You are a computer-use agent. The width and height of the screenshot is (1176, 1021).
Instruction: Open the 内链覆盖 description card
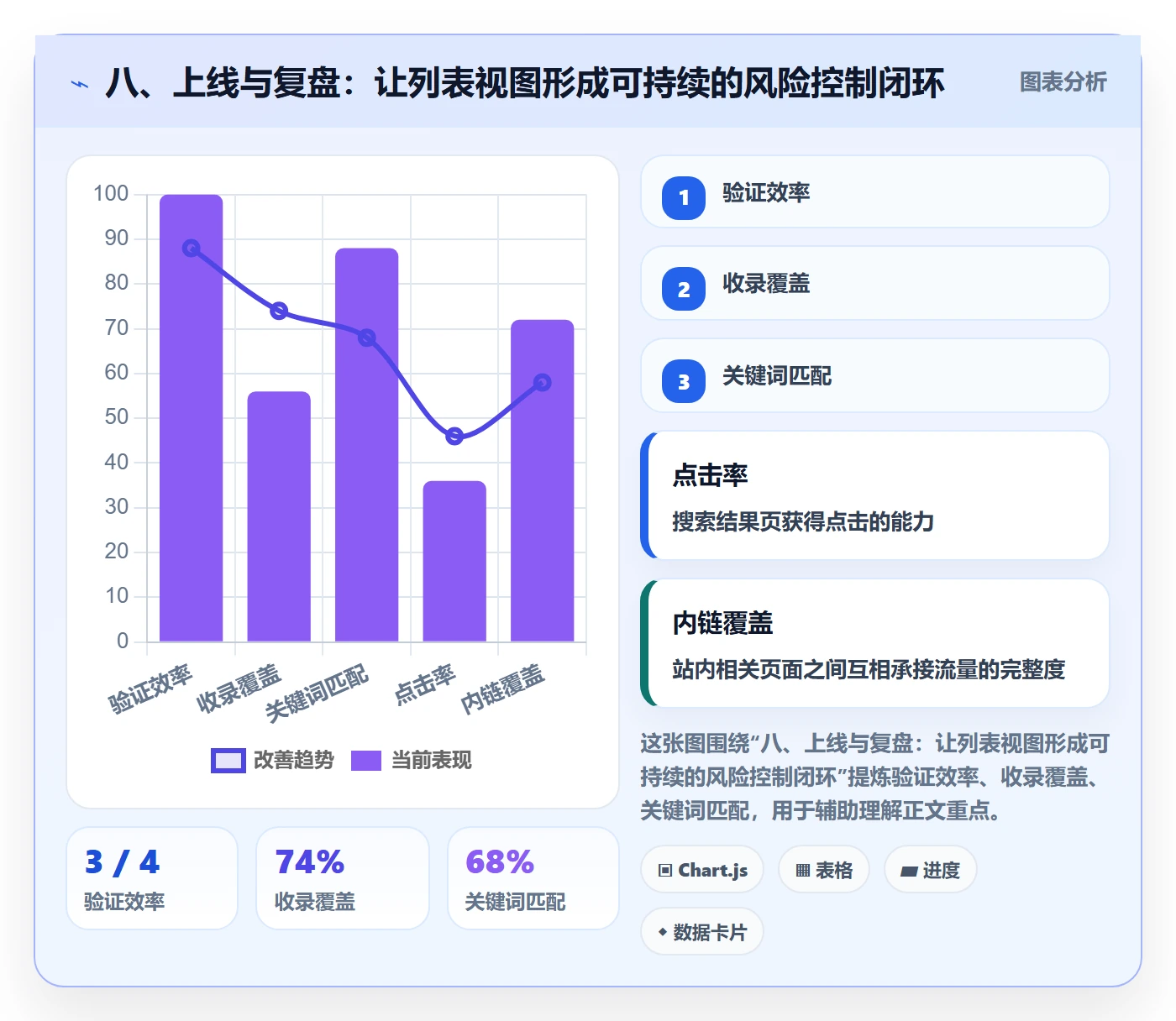[x=875, y=643]
